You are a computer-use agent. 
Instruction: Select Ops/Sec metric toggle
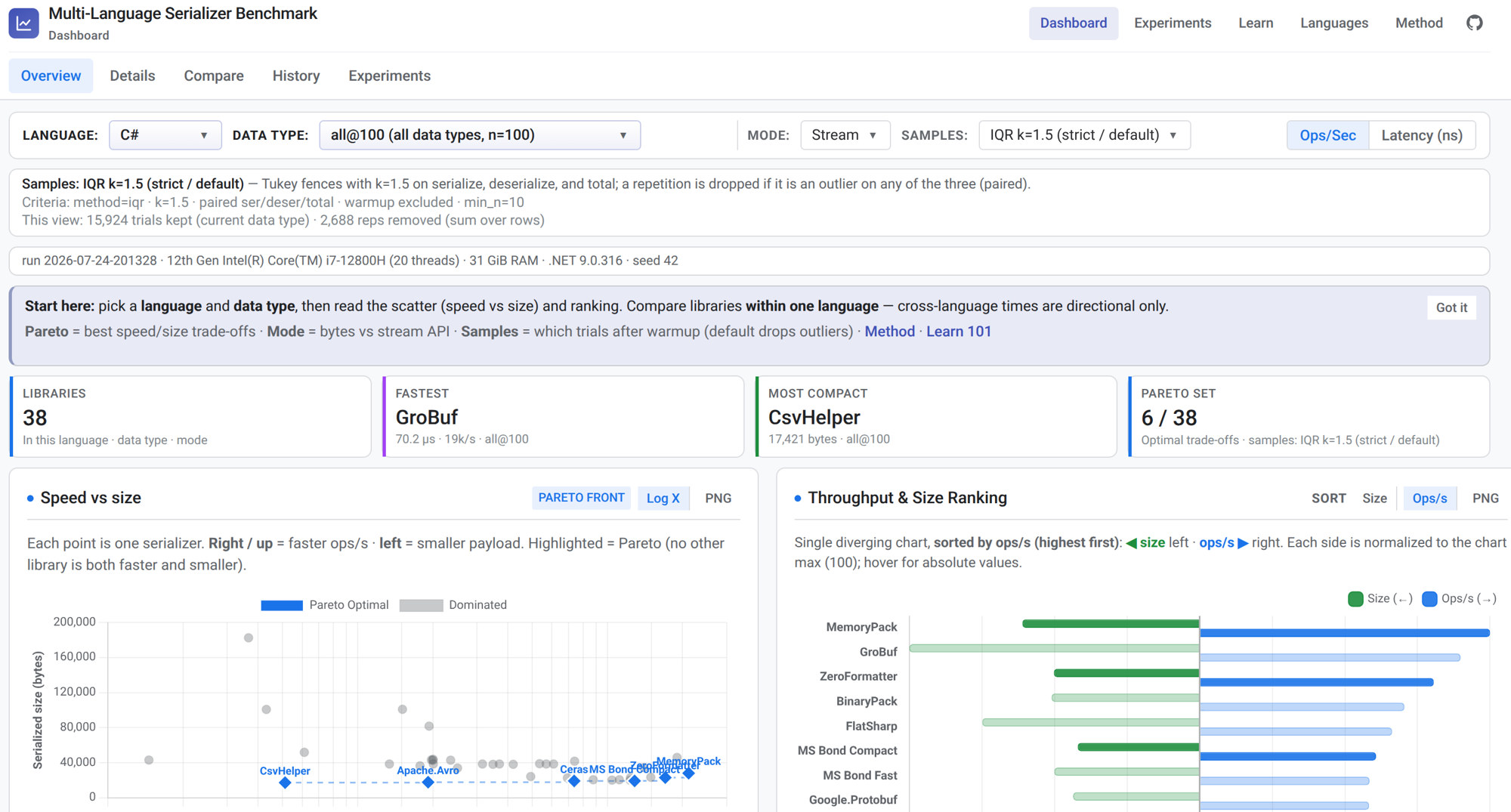pyautogui.click(x=1327, y=135)
